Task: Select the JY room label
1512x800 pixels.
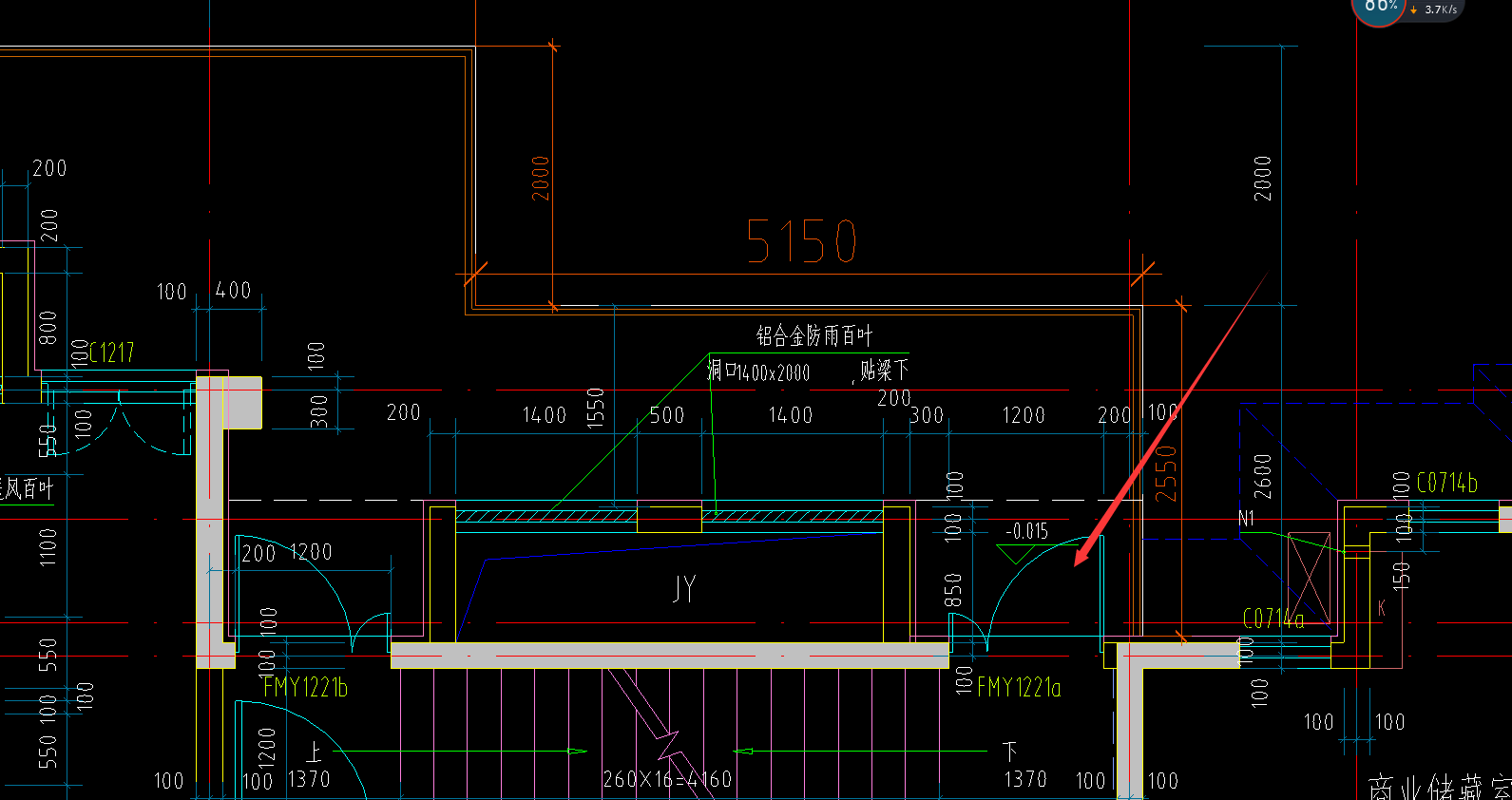Action: tap(684, 588)
